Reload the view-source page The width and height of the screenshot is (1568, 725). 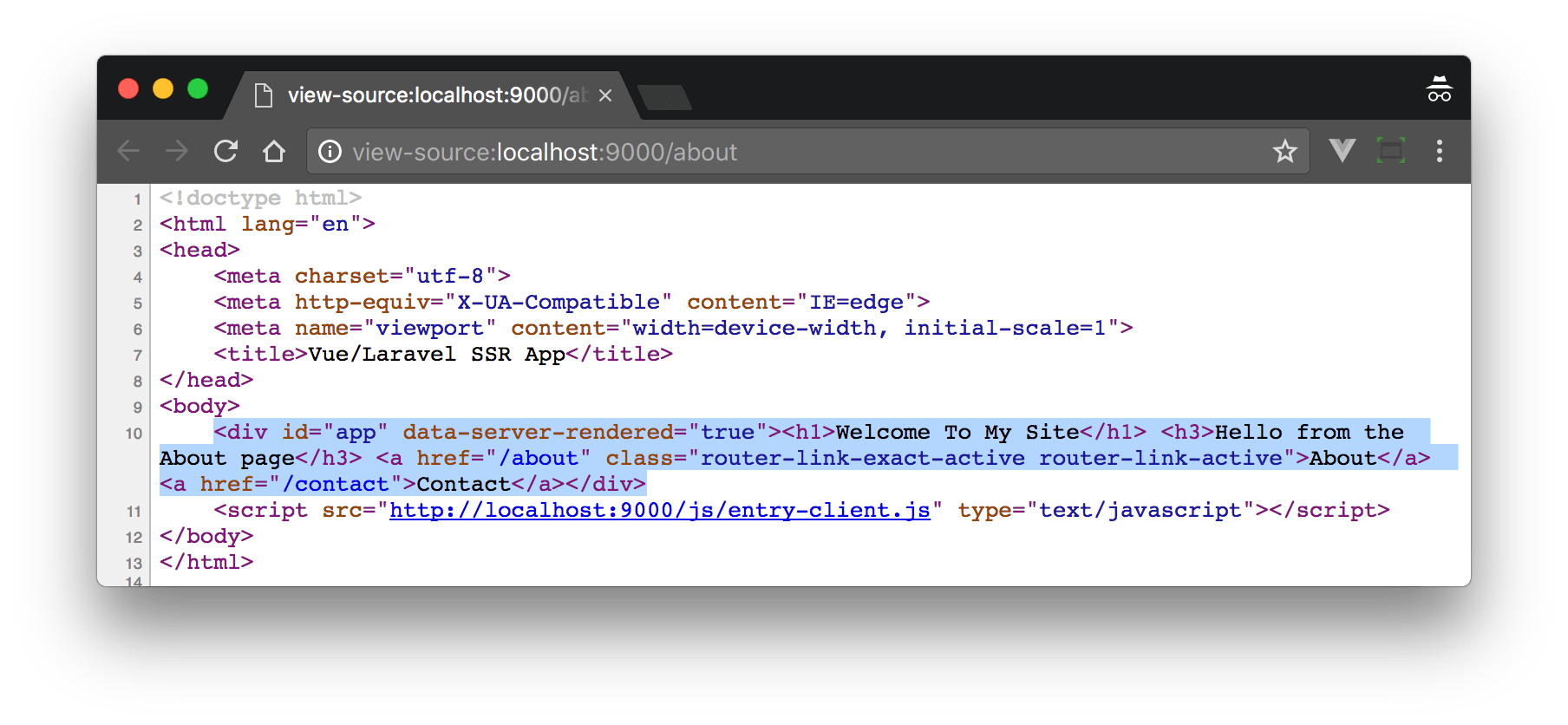[x=225, y=151]
